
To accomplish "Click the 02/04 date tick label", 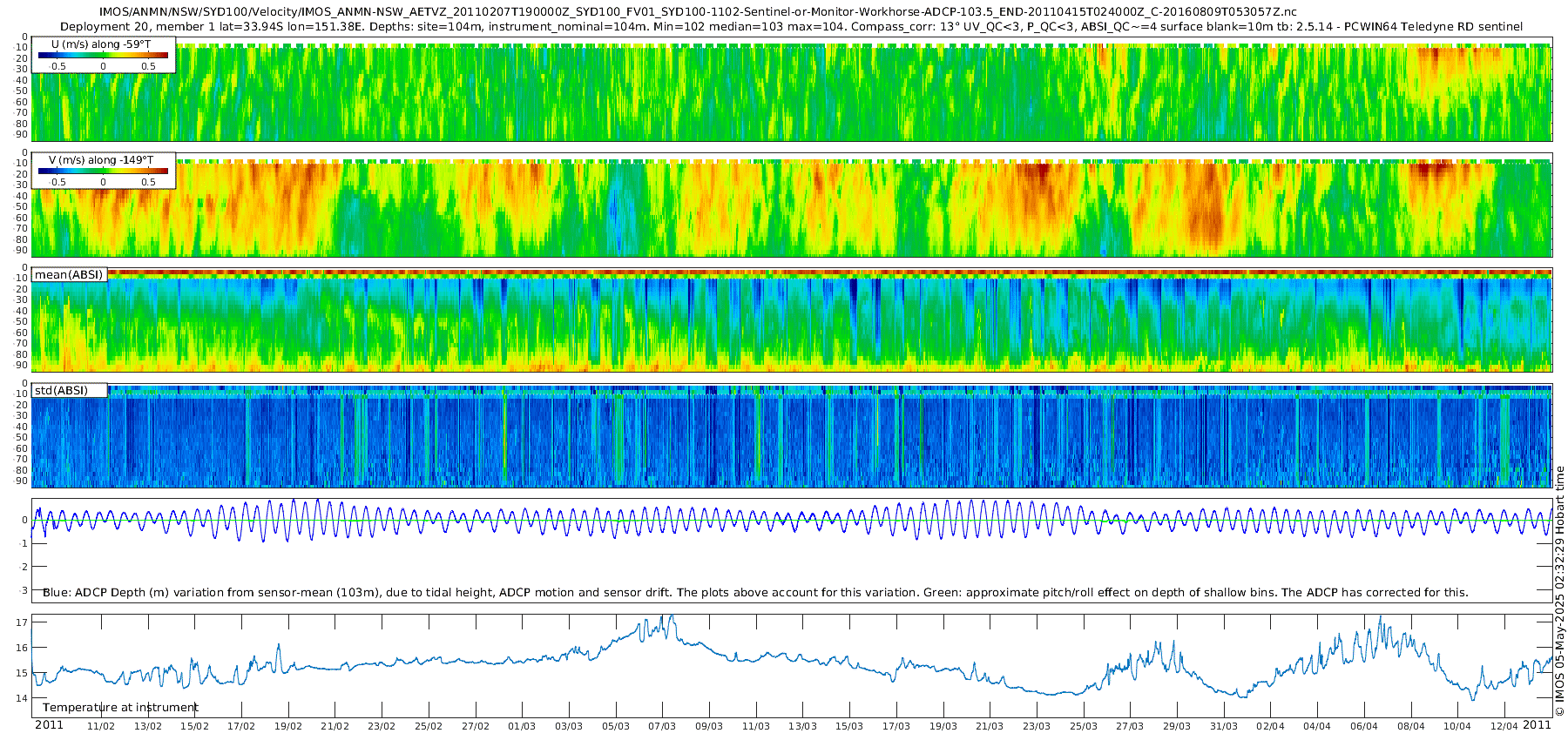I will (1271, 726).
